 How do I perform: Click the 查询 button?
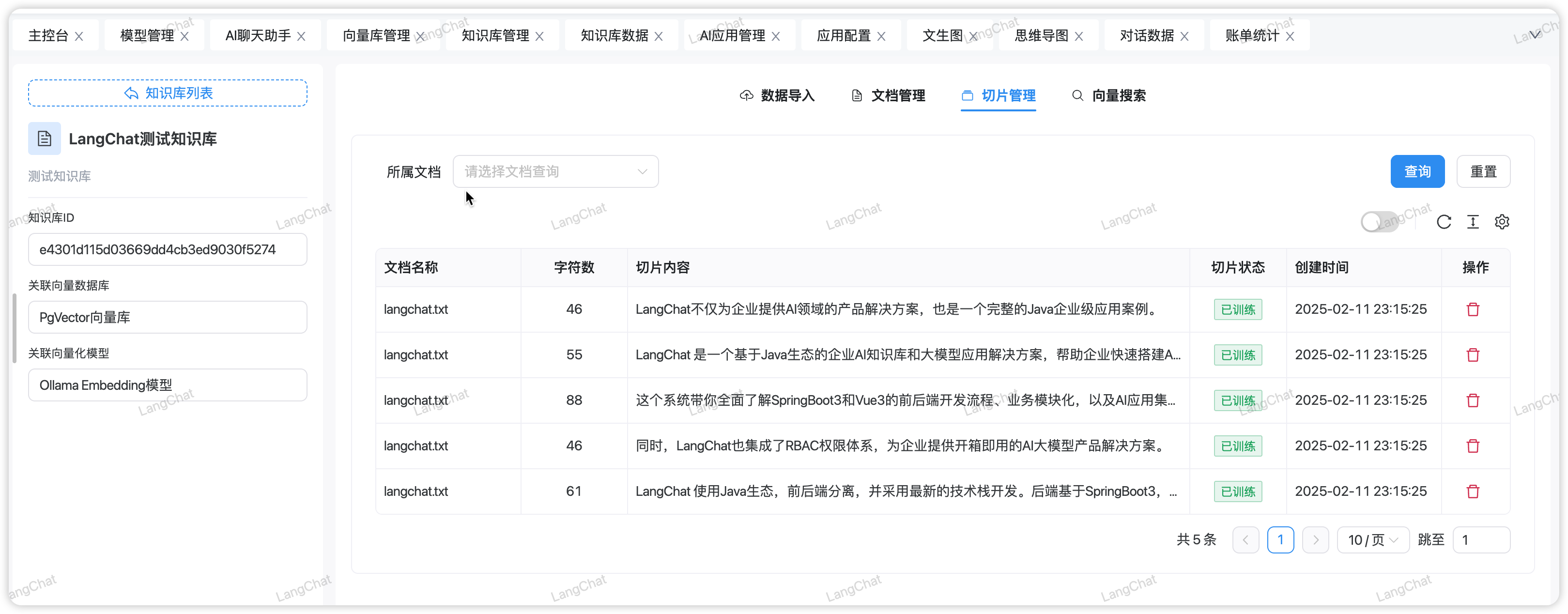point(1417,171)
